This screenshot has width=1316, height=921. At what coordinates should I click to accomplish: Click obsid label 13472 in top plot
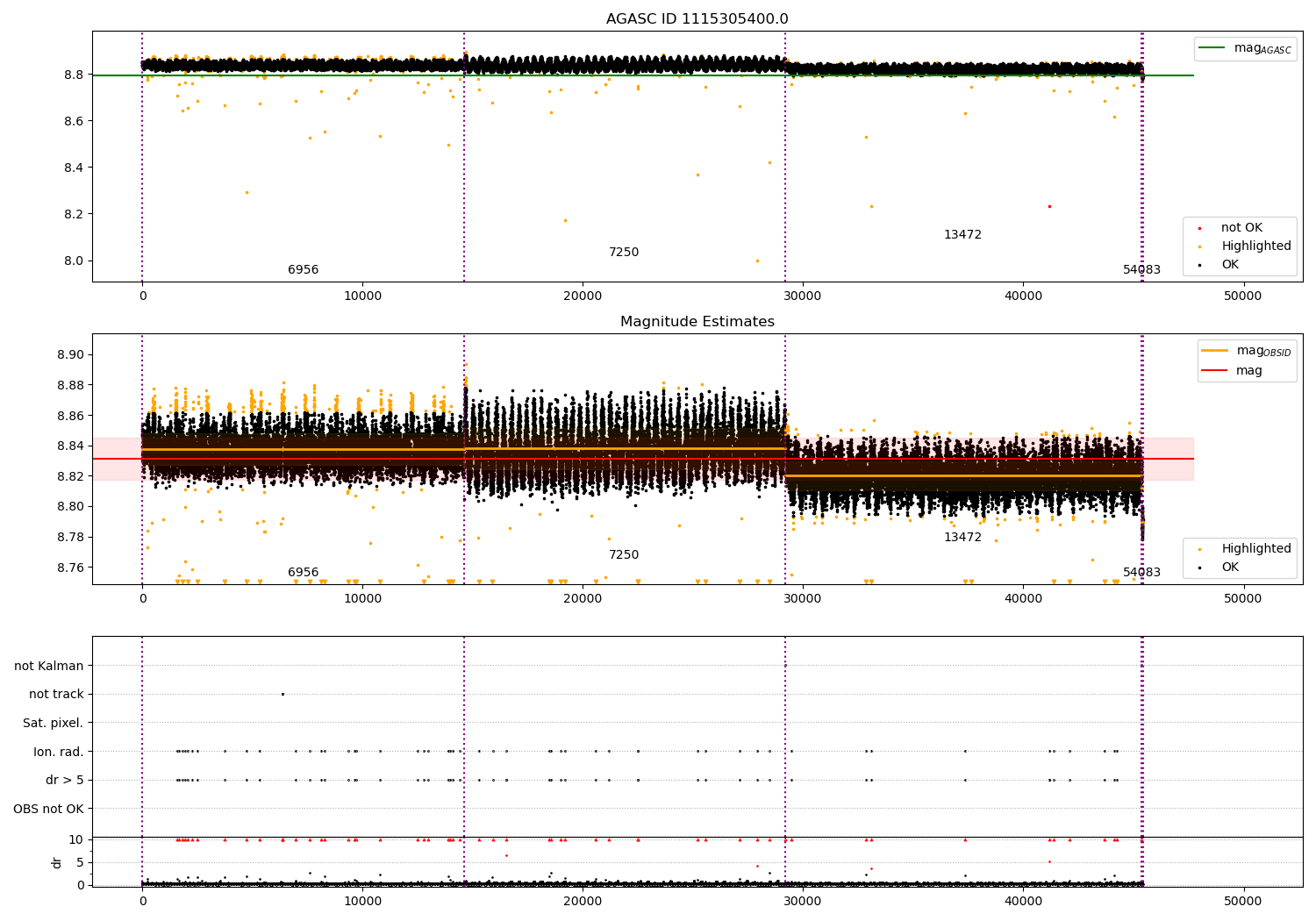[x=962, y=235]
